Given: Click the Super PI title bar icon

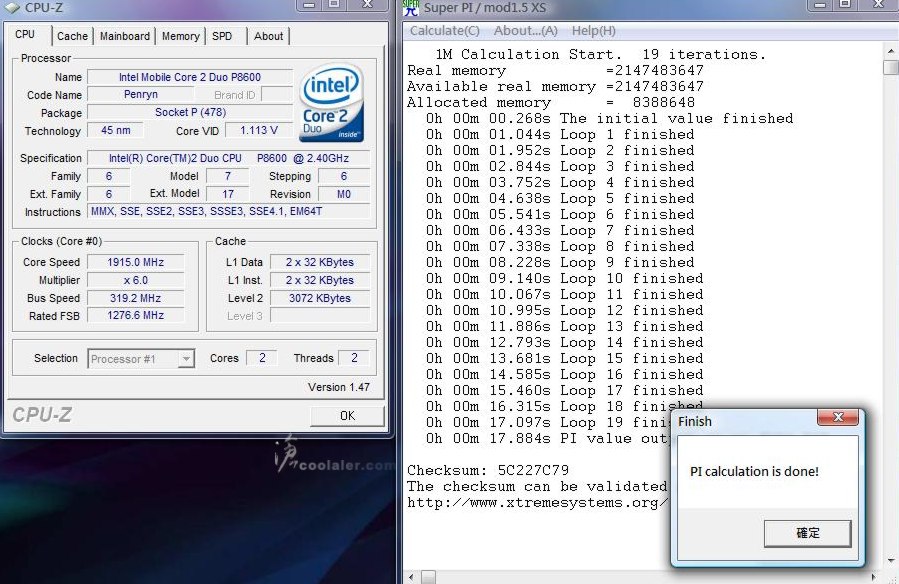Looking at the screenshot, I should tap(411, 7).
